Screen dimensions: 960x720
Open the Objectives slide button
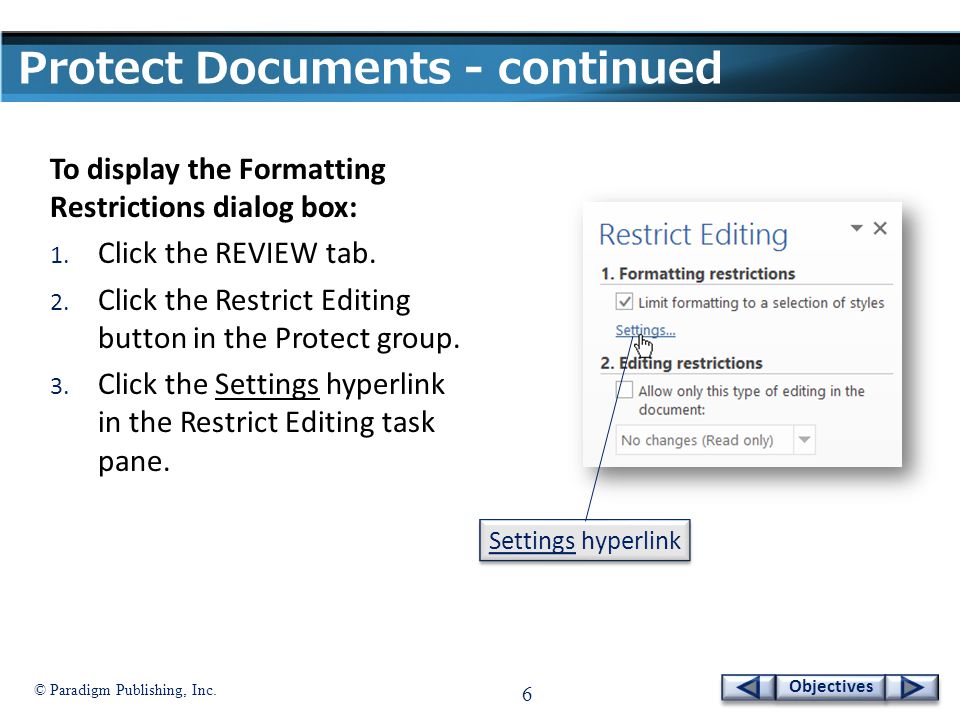coord(831,686)
